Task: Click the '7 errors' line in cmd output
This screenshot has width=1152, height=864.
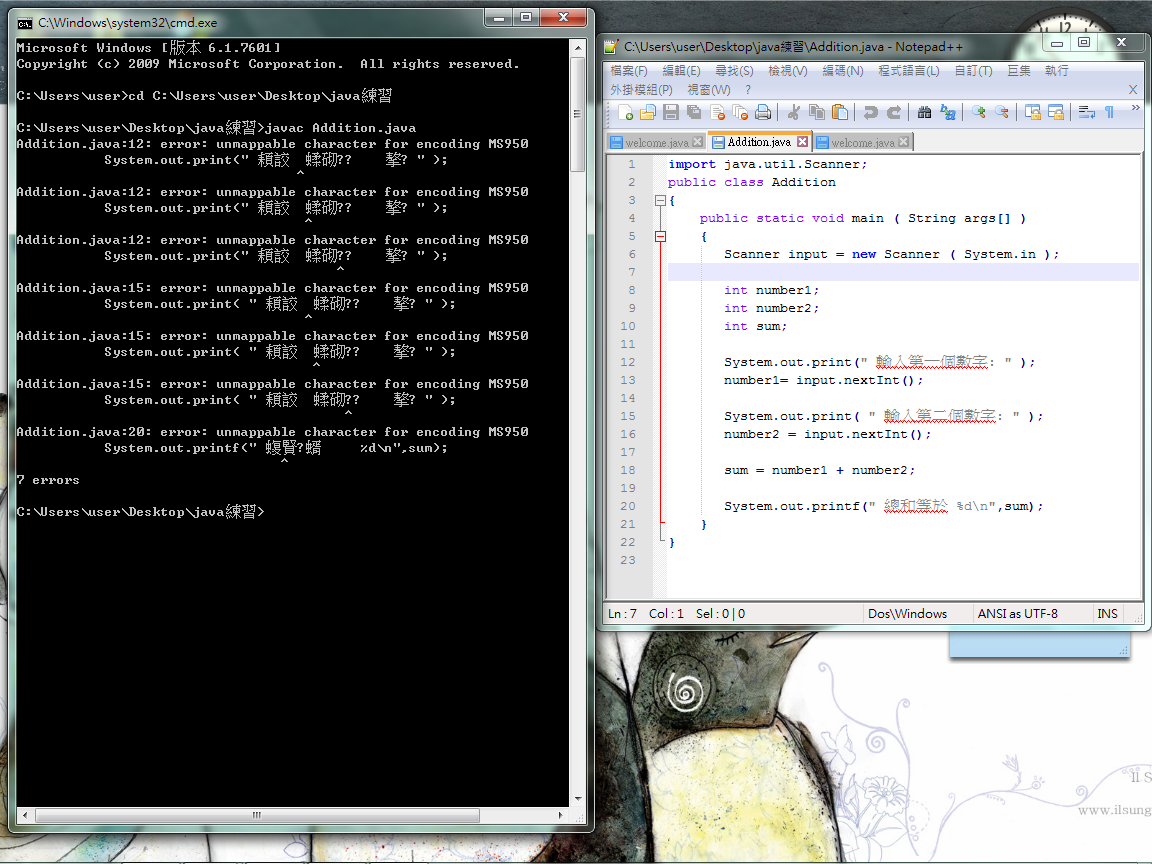Action: tap(48, 480)
